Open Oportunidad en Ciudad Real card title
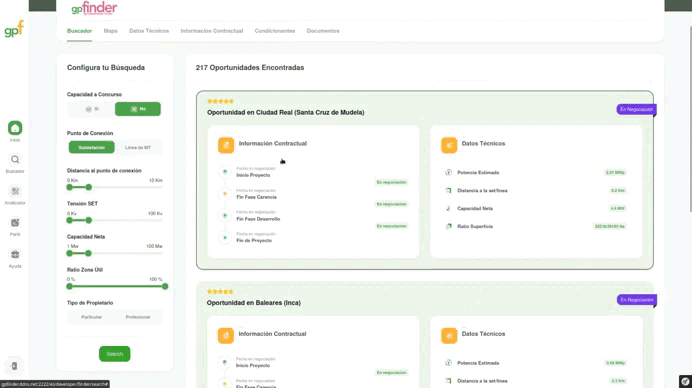 [x=286, y=113]
